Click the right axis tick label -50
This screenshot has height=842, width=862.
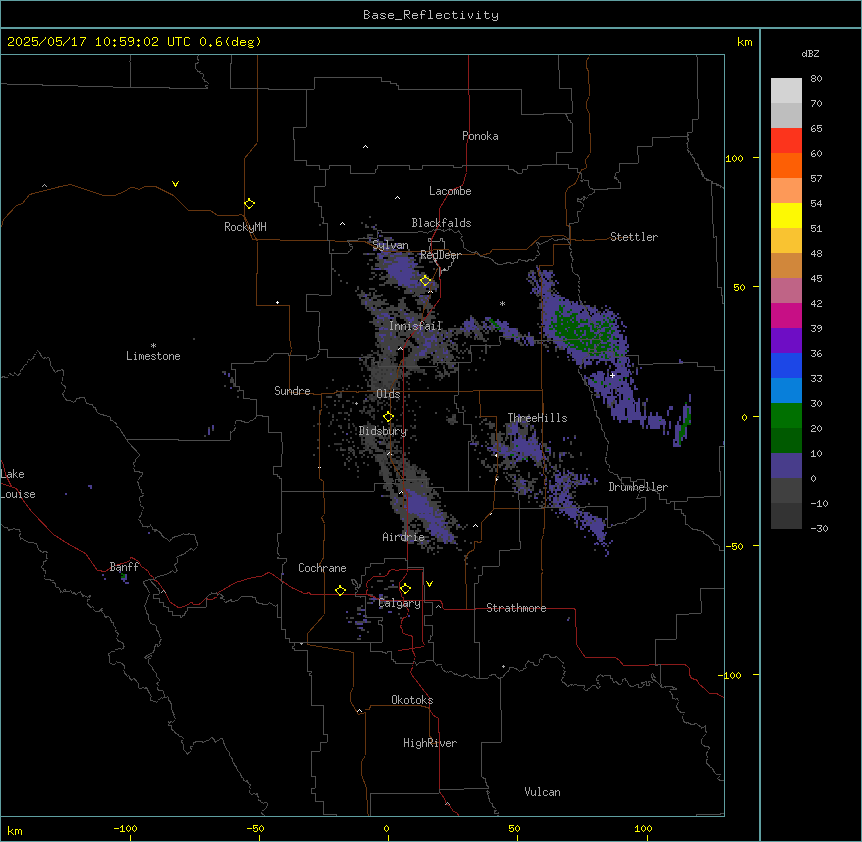(734, 546)
